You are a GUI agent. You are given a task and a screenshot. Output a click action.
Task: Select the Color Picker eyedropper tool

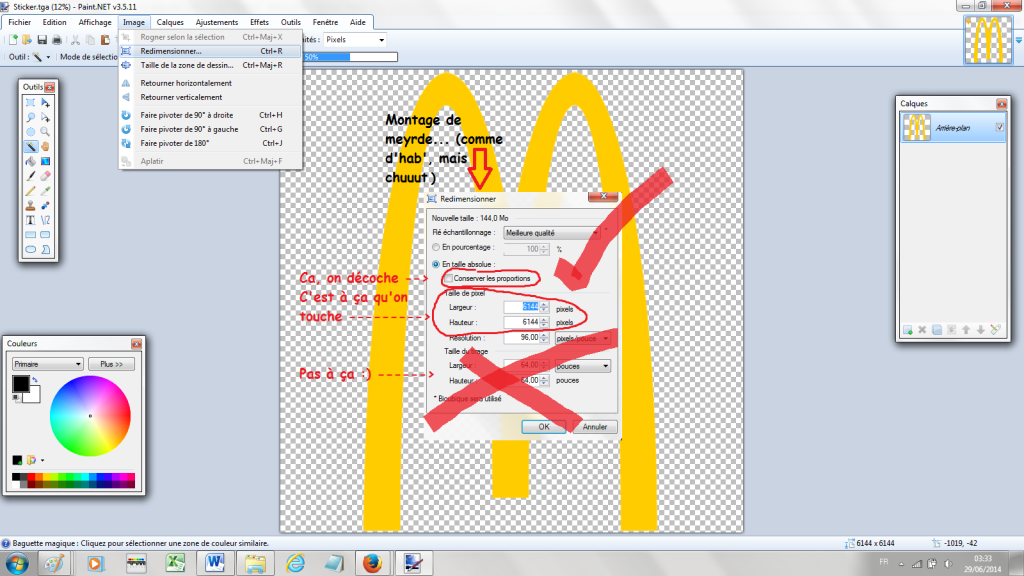click(45, 191)
